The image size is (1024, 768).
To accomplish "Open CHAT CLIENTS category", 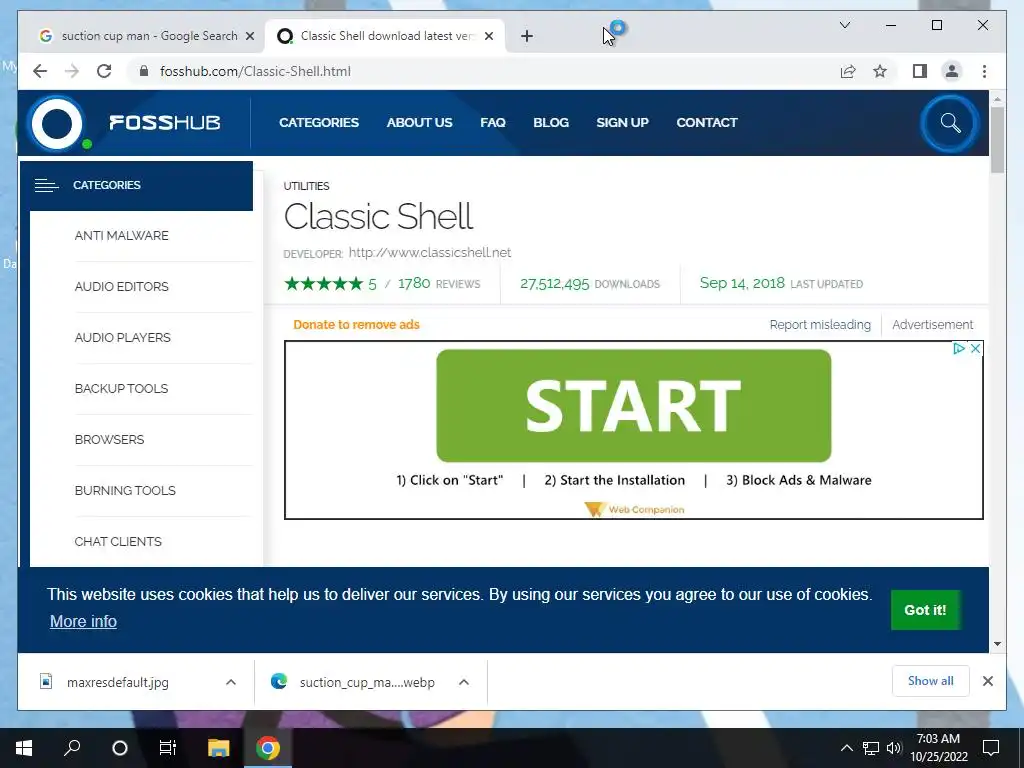I will pos(118,541).
